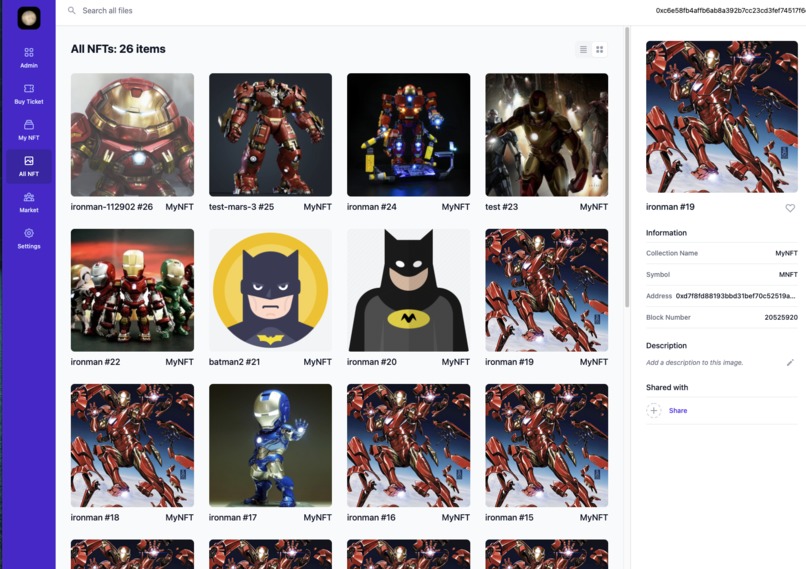The height and width of the screenshot is (569, 806).
Task: Switch to list view layout
Action: [x=583, y=49]
